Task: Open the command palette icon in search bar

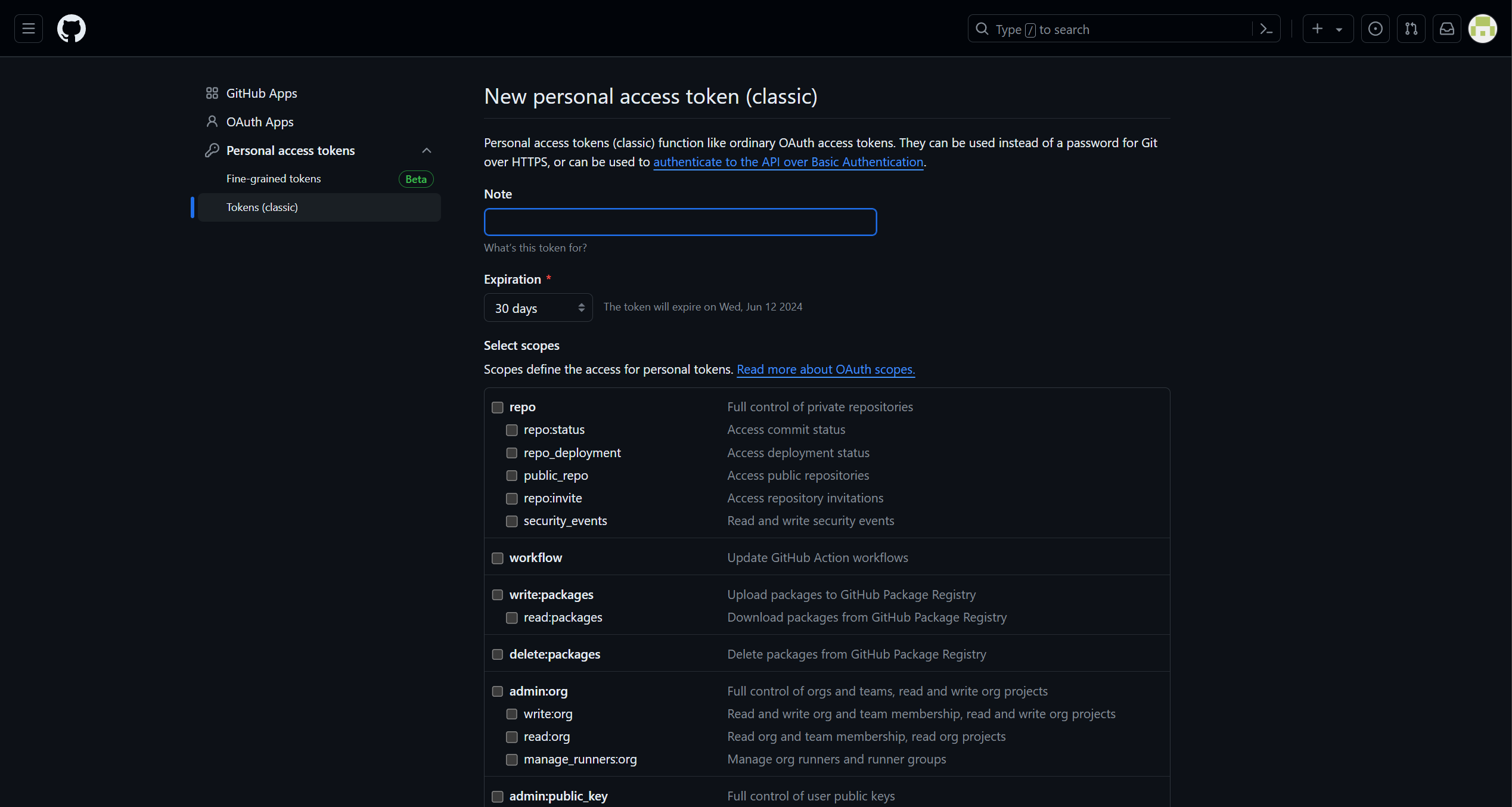Action: [x=1266, y=29]
